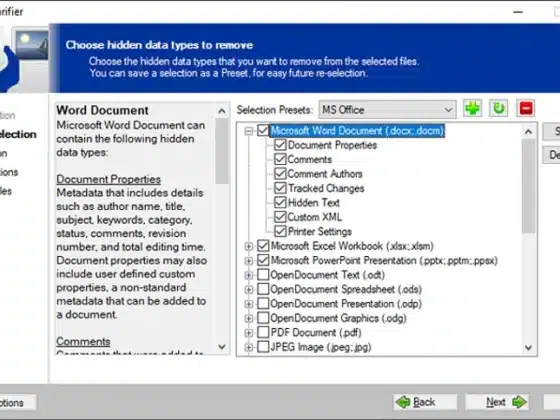The image size is (560, 420).
Task: Click file types tree scroll down arrow
Action: click(529, 348)
